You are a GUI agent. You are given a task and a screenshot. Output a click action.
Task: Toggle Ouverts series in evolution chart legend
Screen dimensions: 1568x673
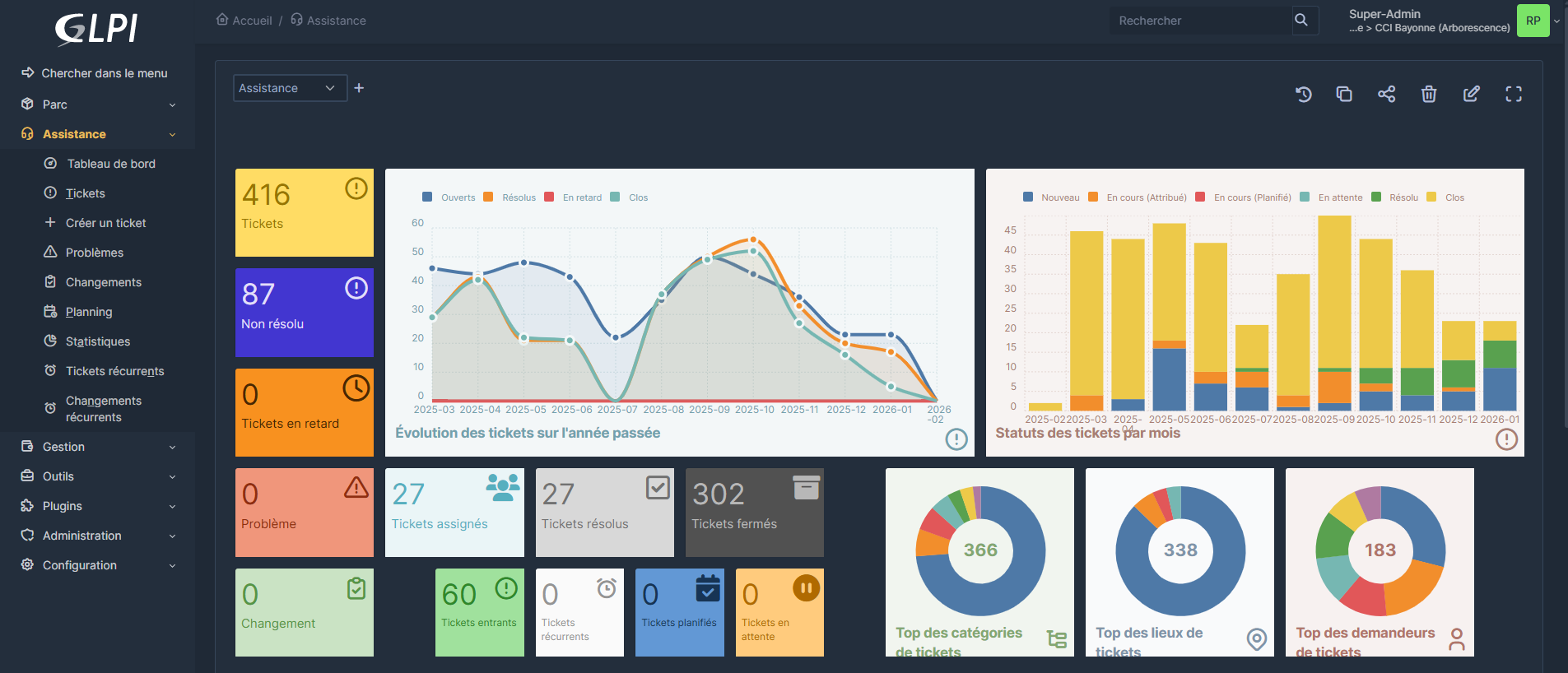pyautogui.click(x=449, y=197)
